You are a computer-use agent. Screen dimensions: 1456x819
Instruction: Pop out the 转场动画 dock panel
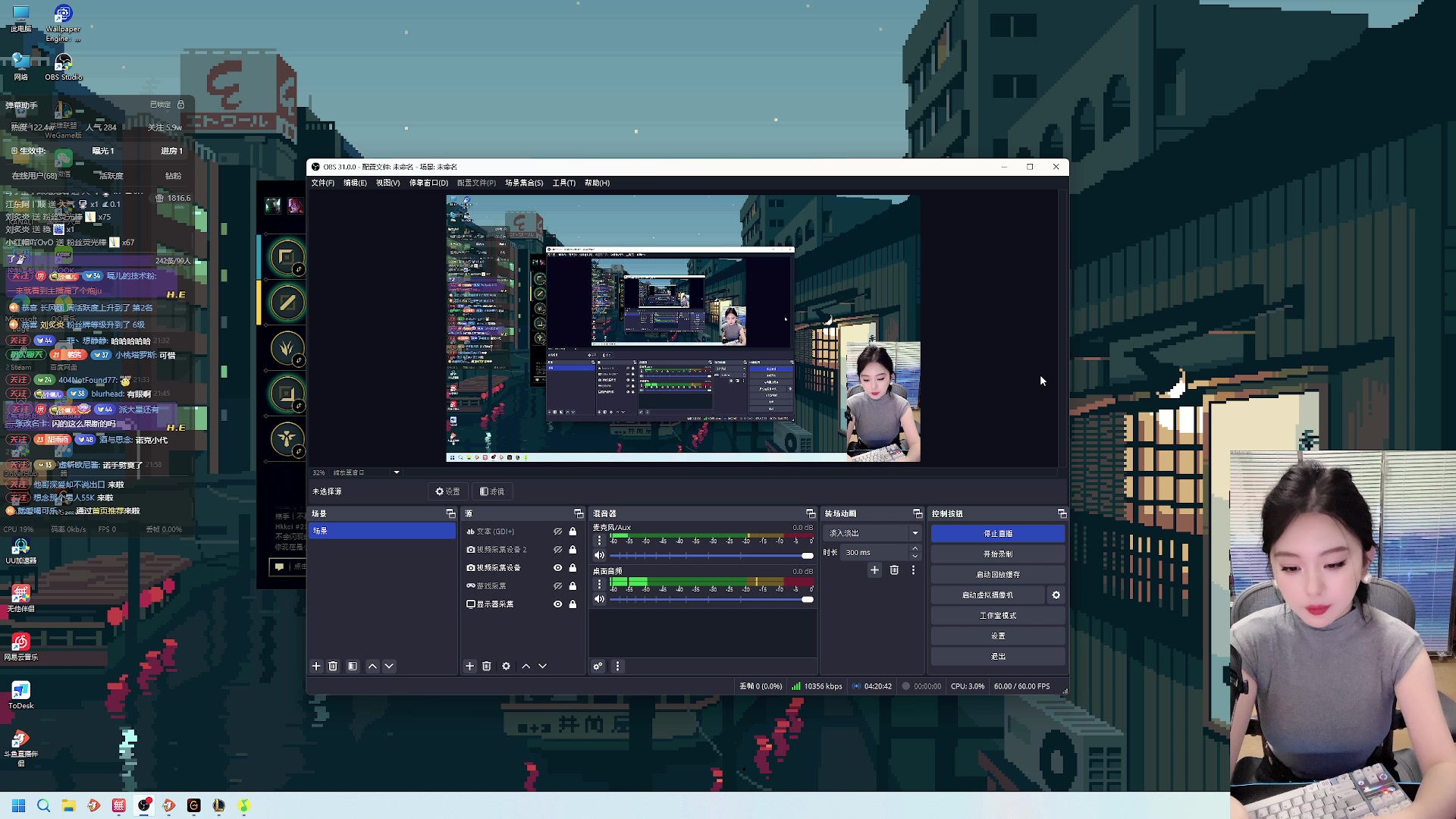point(918,514)
